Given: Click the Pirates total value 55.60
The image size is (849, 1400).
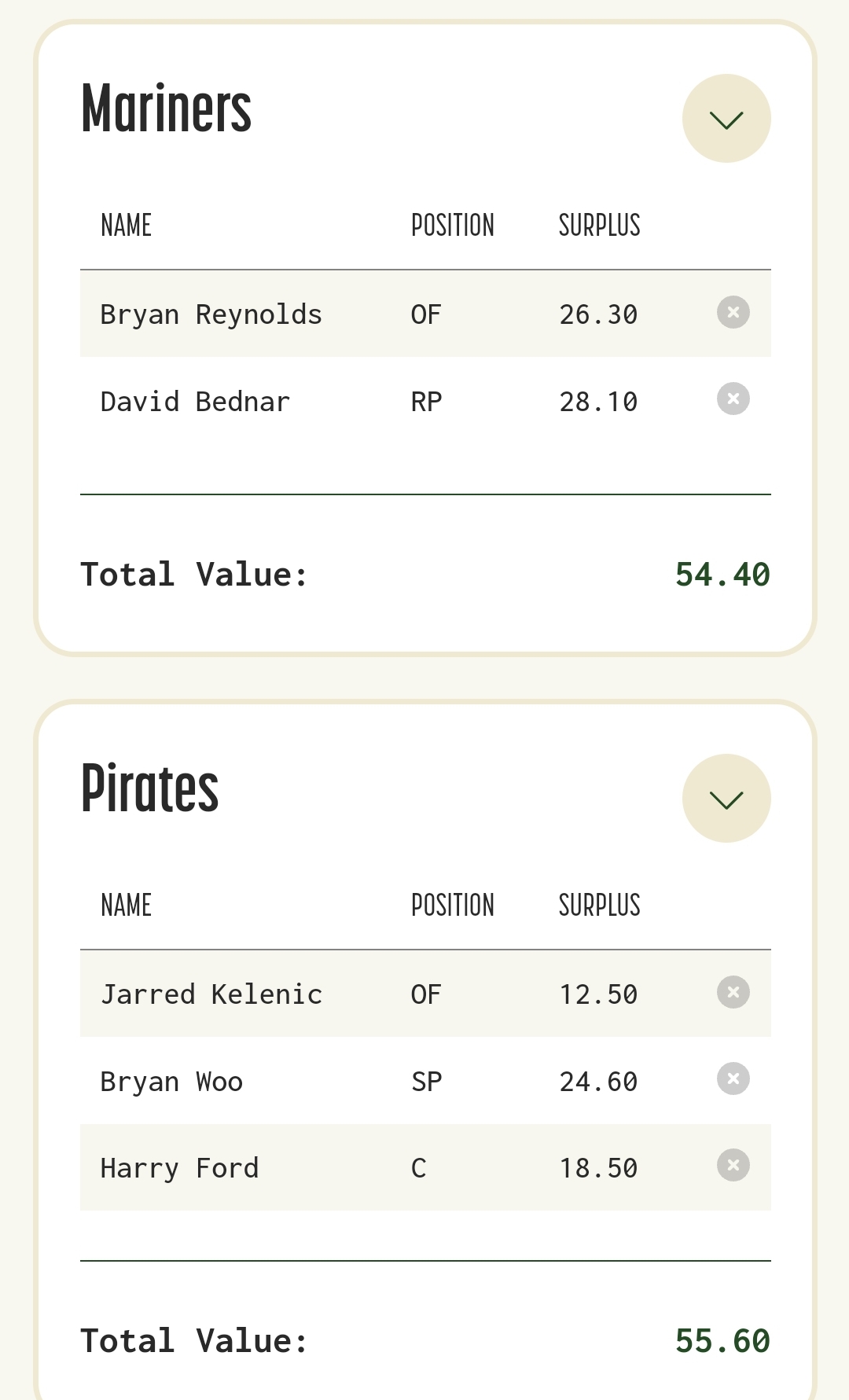Looking at the screenshot, I should [x=722, y=1341].
